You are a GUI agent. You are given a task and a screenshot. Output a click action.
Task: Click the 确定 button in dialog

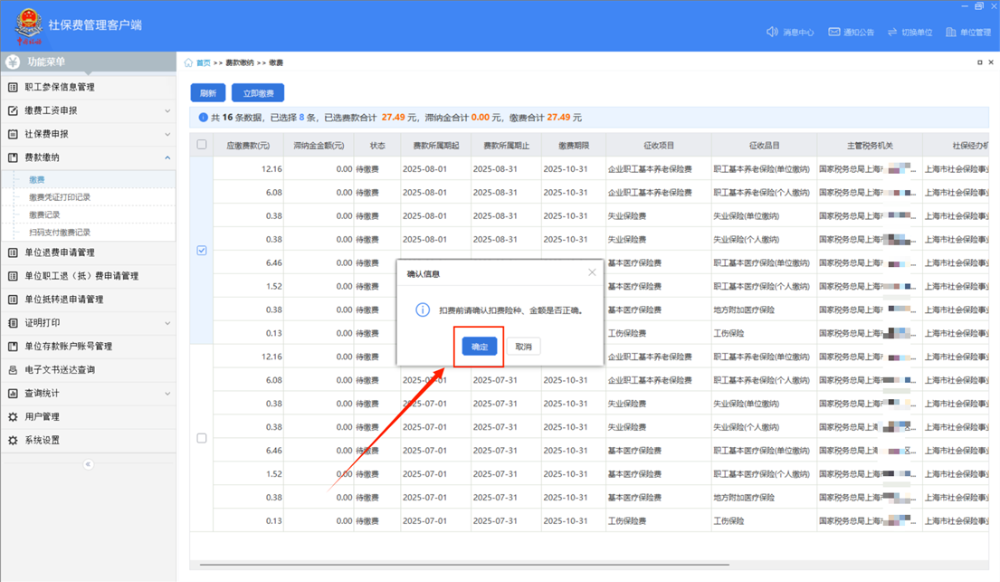tap(479, 346)
